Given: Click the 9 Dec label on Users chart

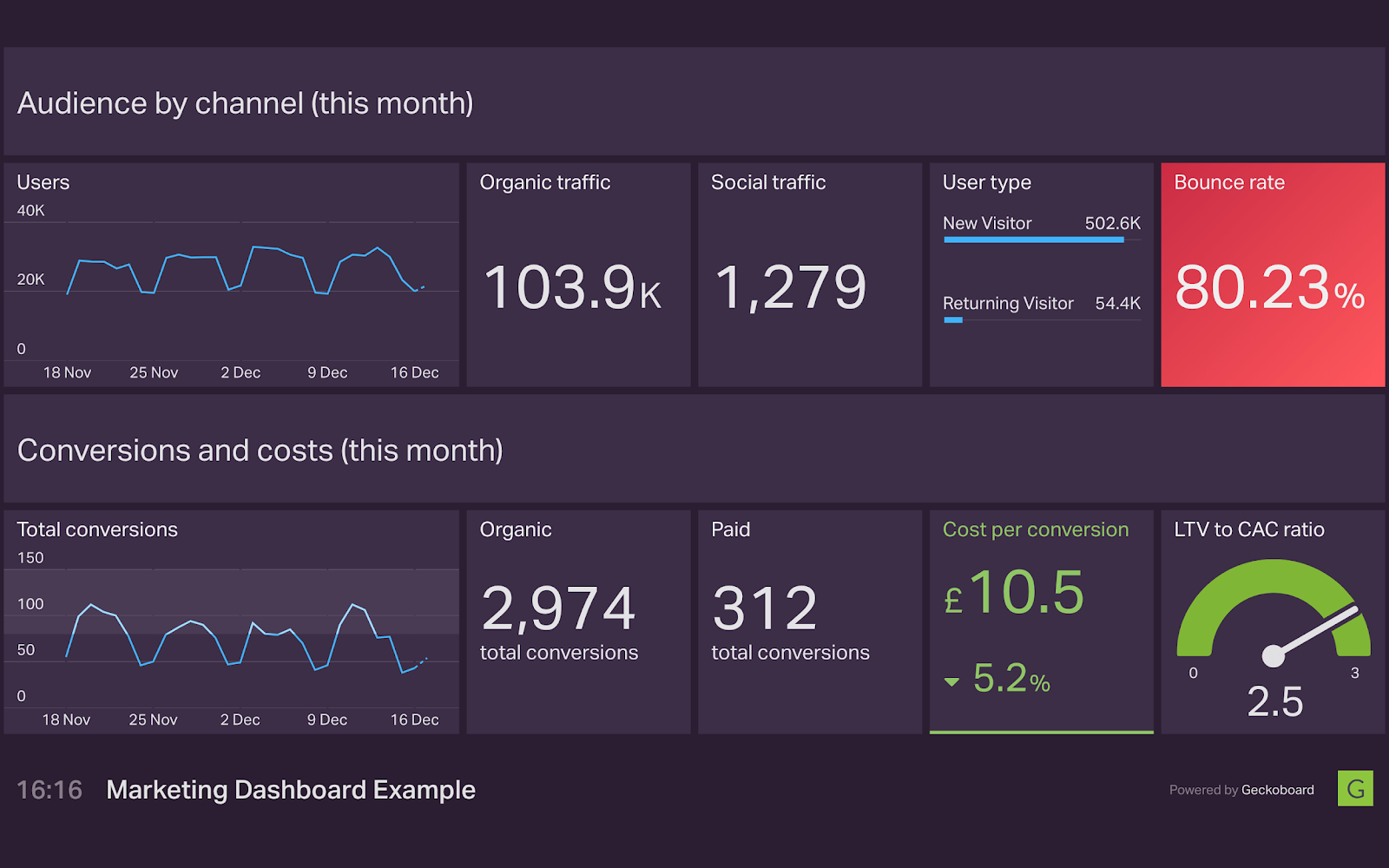Looking at the screenshot, I should [327, 372].
